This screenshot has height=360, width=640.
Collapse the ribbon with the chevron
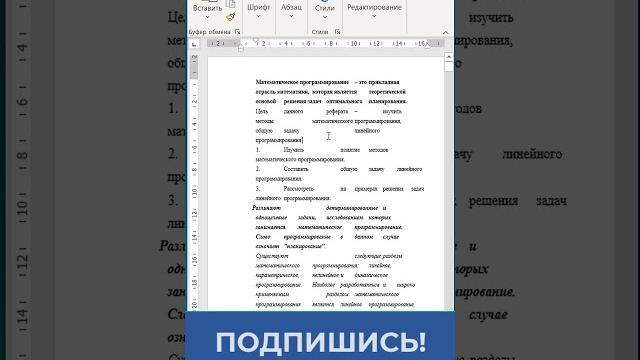pos(446,32)
